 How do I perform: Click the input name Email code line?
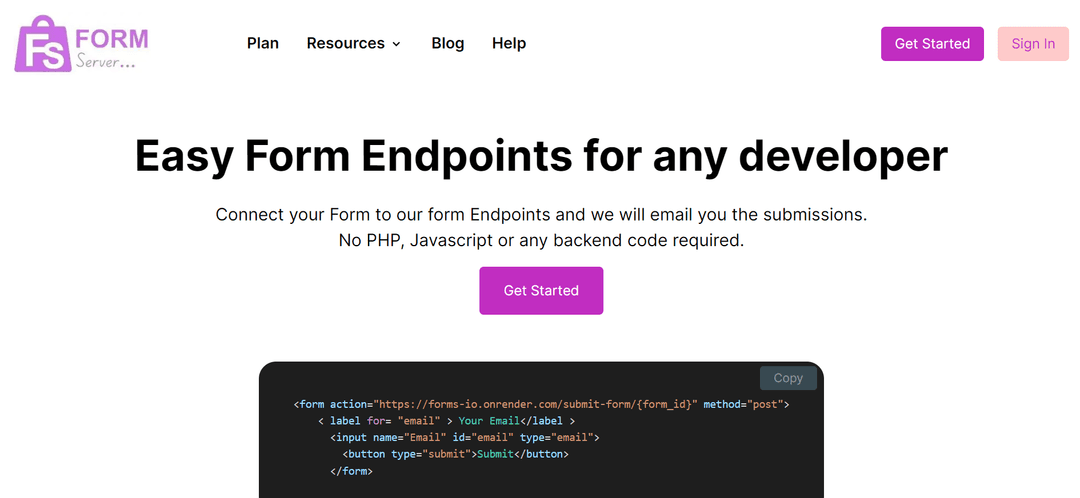pos(464,438)
